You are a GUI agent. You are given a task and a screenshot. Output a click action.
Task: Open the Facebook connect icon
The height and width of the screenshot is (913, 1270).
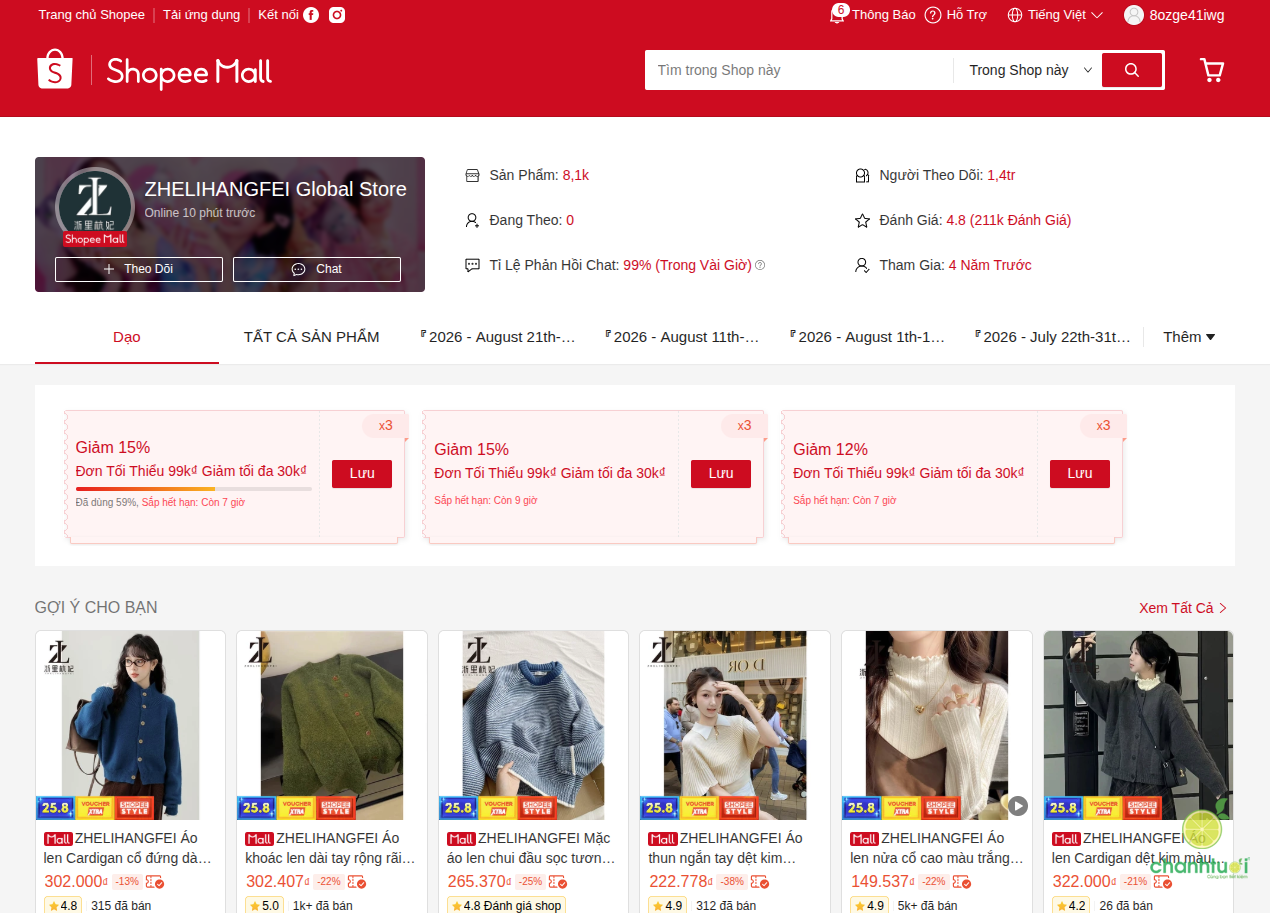(311, 15)
